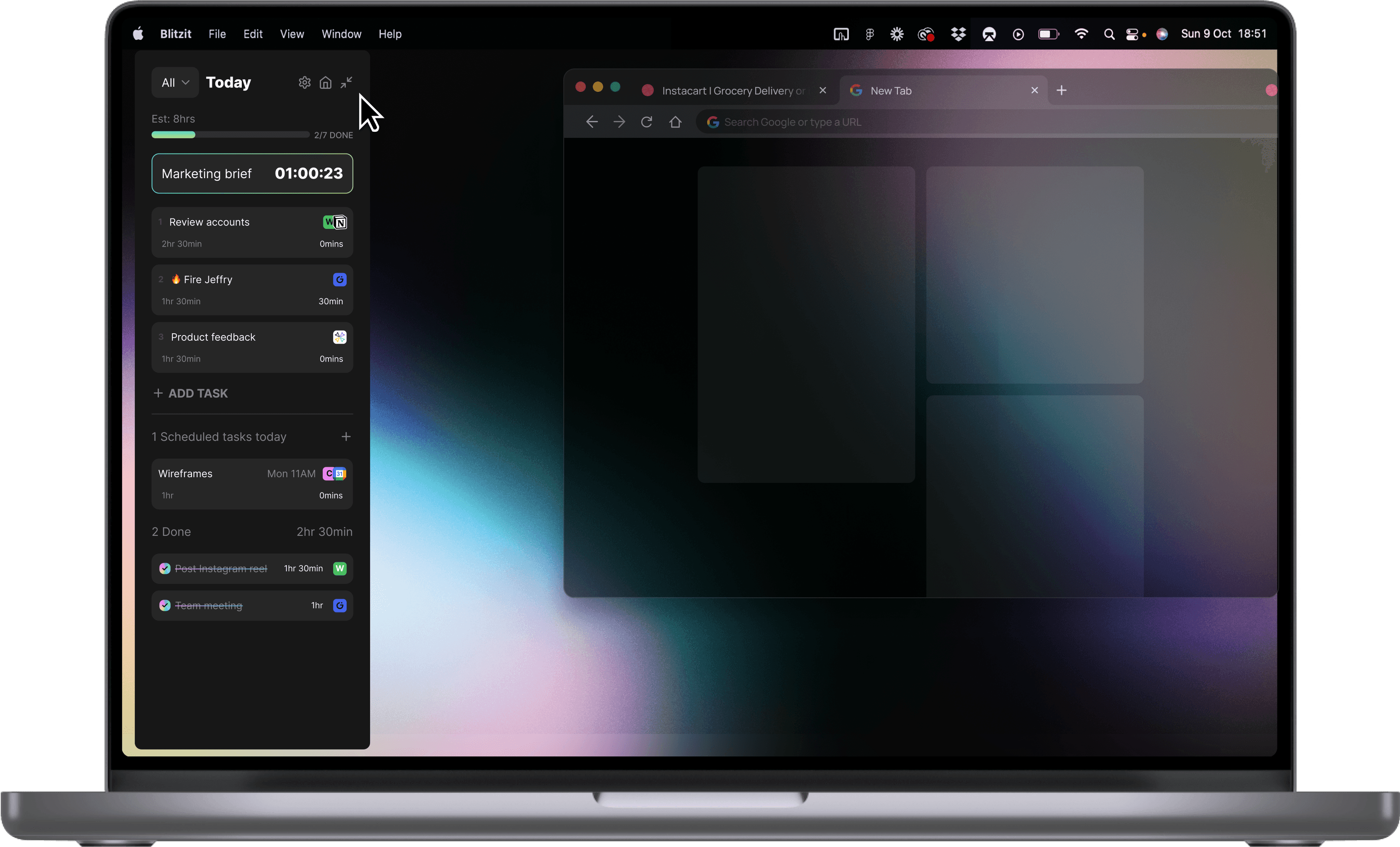Viewport: 1400px width, 847px height.
Task: Uncheck the completed Post Instagram reel task
Action: [165, 568]
